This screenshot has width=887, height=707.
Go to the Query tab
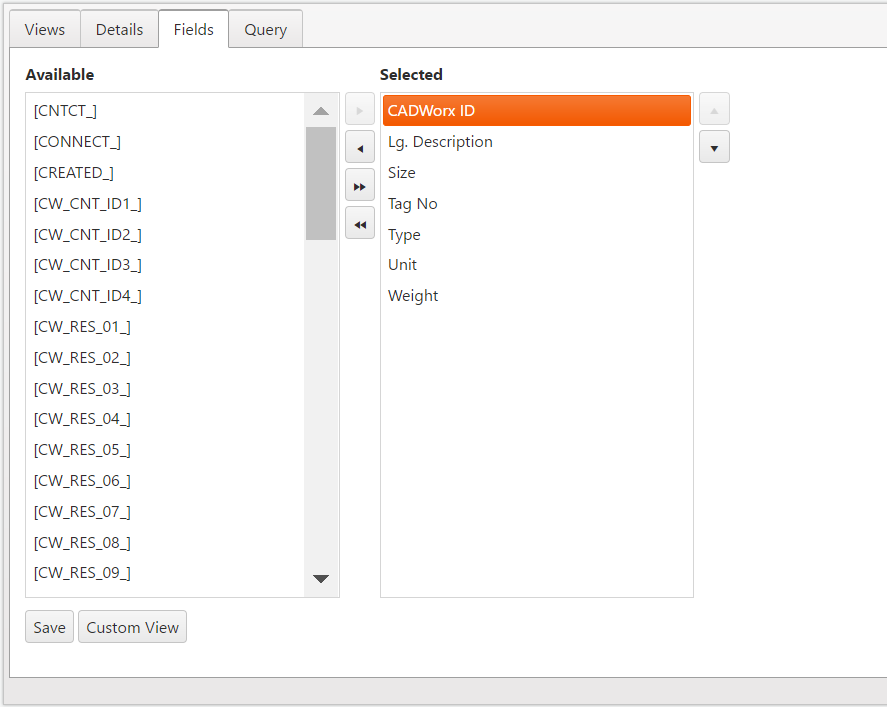click(x=265, y=29)
